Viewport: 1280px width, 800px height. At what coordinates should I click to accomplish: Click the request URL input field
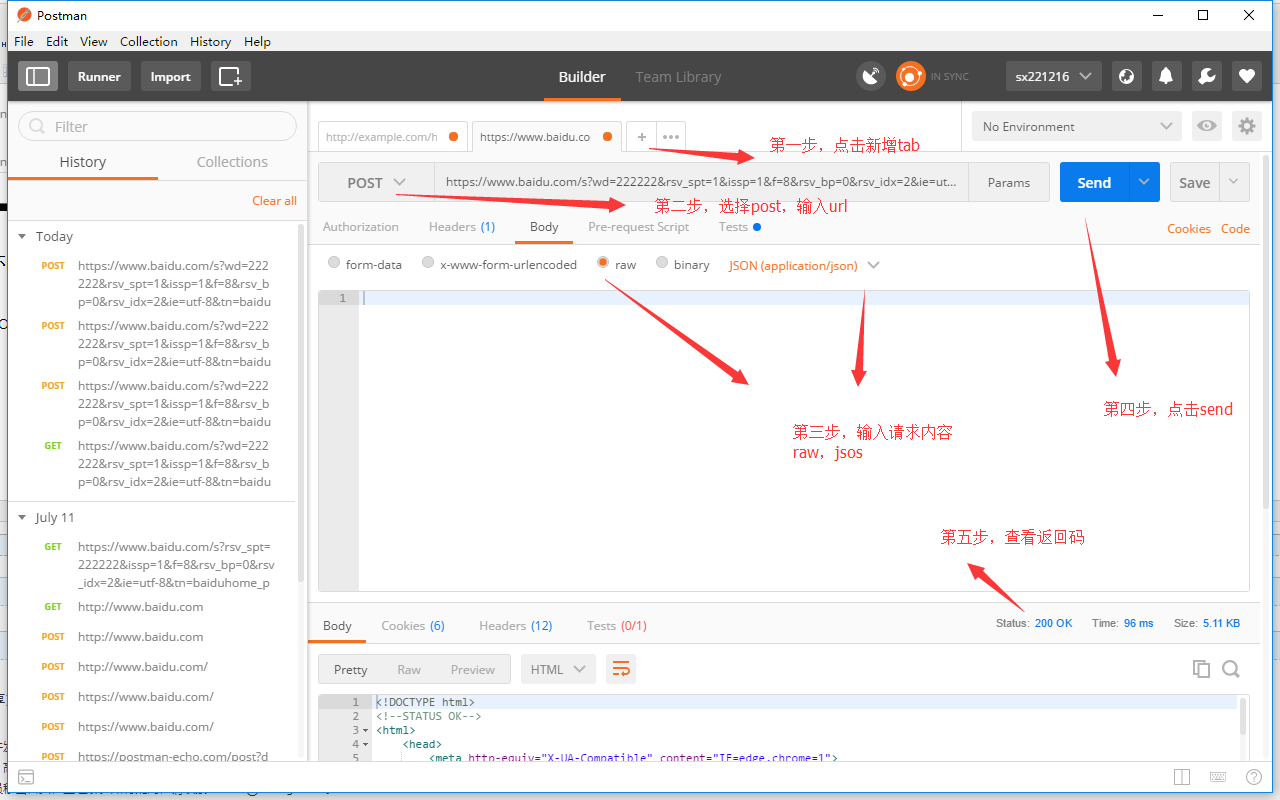701,182
